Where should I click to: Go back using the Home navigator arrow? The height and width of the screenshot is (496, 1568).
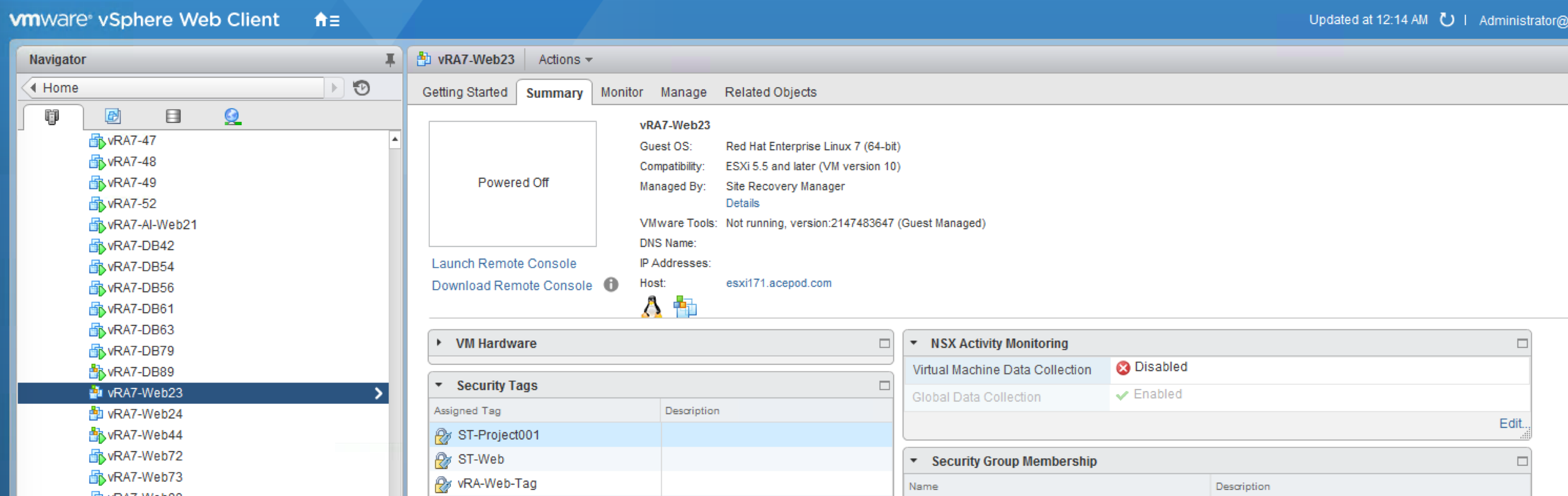pyautogui.click(x=33, y=88)
